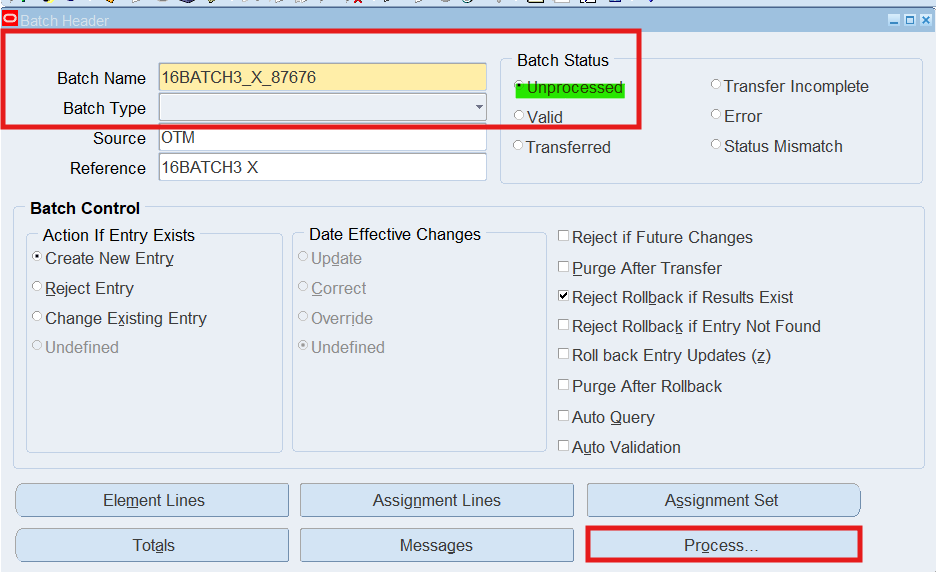936x572 pixels.
Task: View batch Messages
Action: click(436, 545)
